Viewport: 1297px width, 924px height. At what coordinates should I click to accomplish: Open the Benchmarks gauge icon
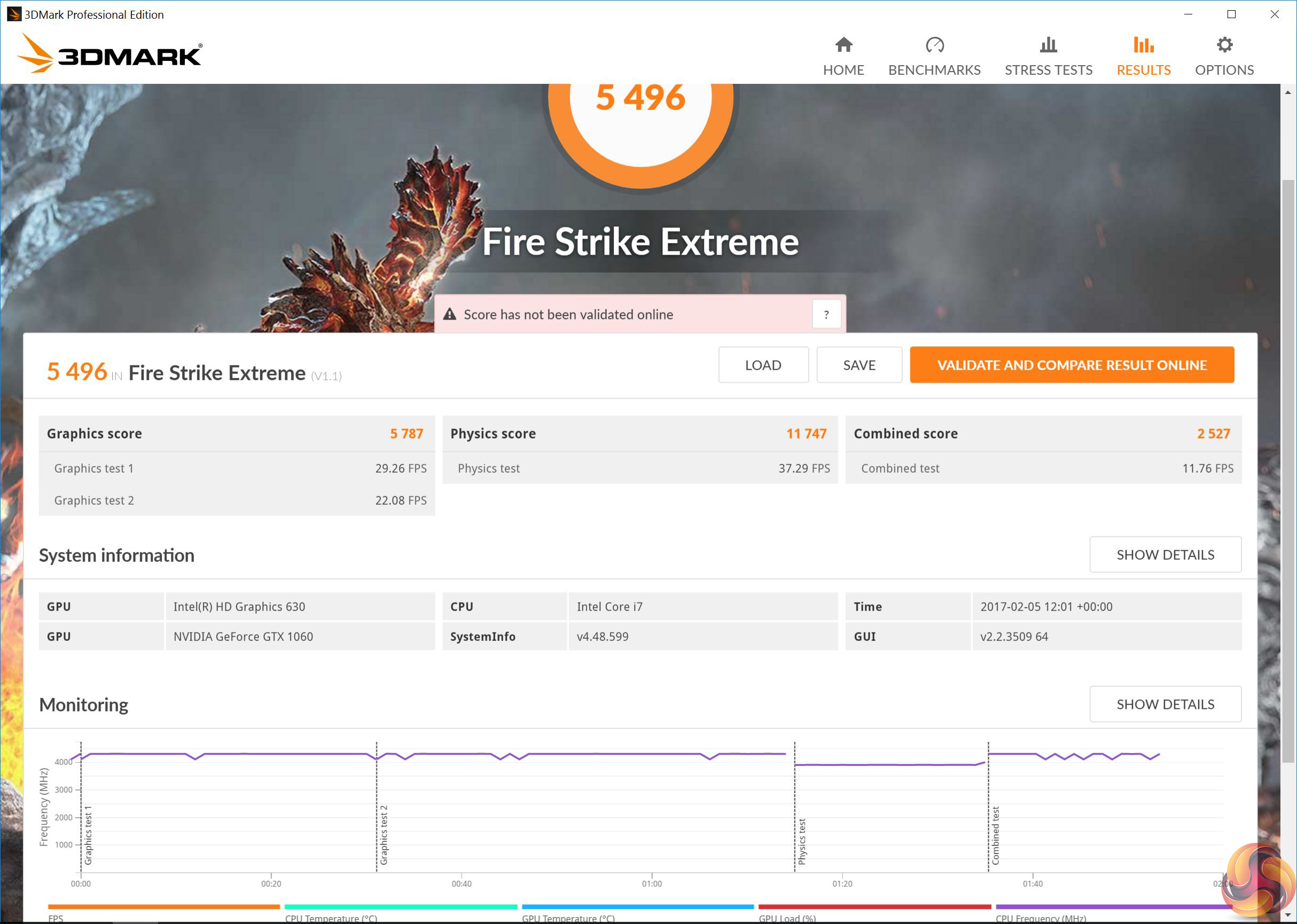[934, 44]
